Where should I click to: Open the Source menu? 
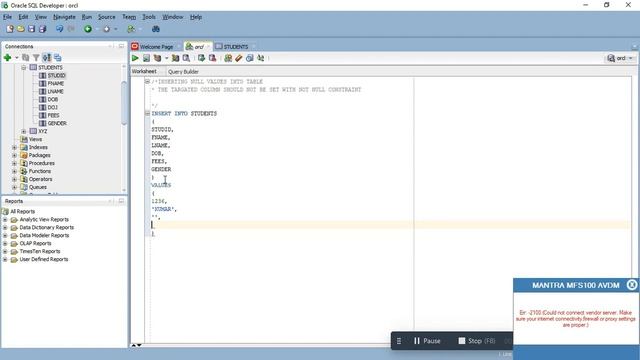[107, 17]
